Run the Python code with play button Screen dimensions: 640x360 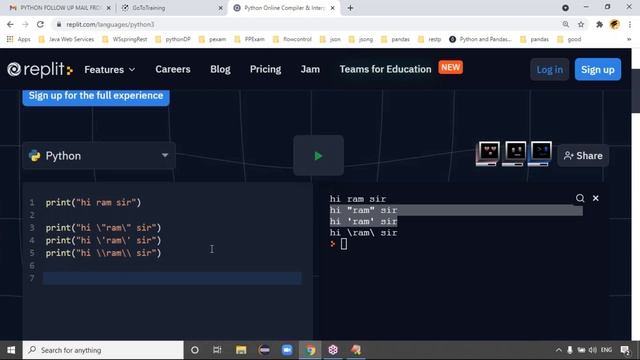(318, 156)
